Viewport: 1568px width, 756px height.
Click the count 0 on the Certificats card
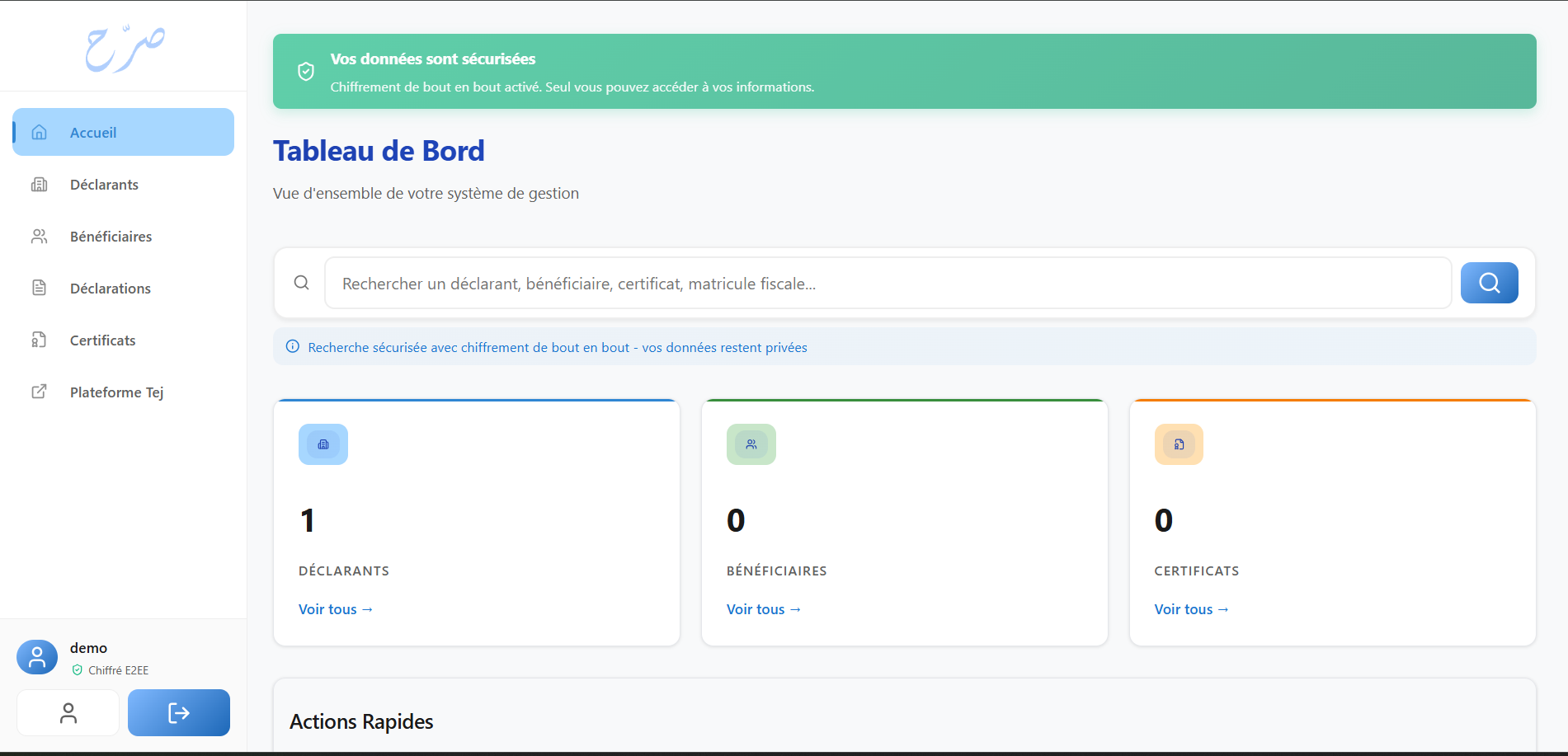click(1164, 520)
